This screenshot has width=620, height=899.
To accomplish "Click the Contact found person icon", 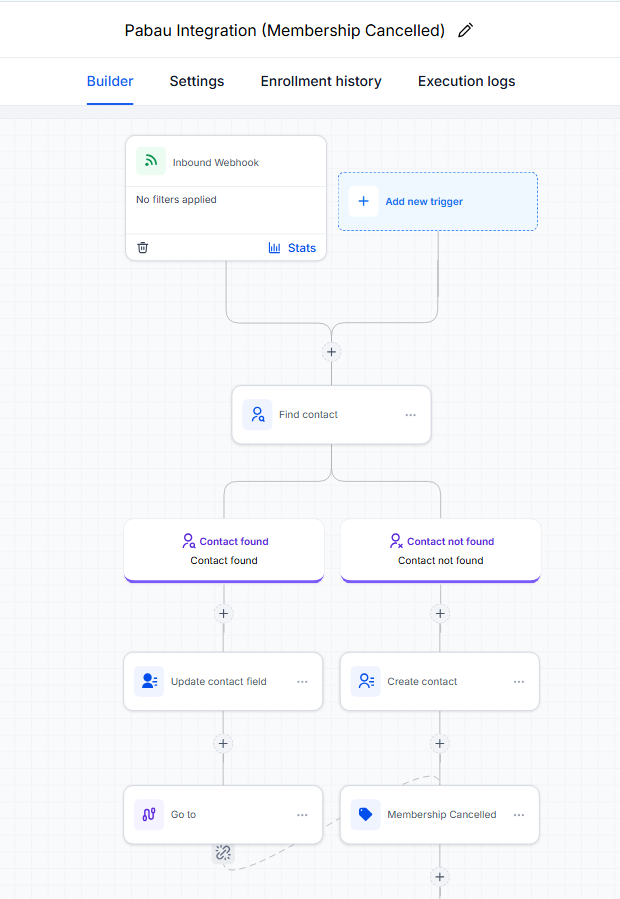I will pyautogui.click(x=189, y=541).
